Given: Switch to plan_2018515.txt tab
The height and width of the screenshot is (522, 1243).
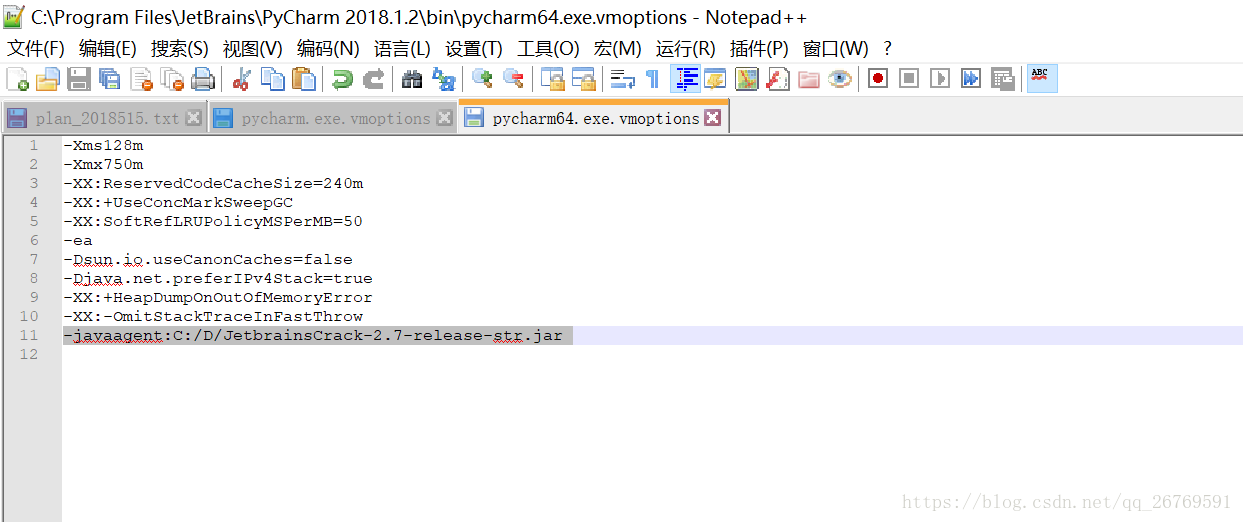Looking at the screenshot, I should (104, 118).
